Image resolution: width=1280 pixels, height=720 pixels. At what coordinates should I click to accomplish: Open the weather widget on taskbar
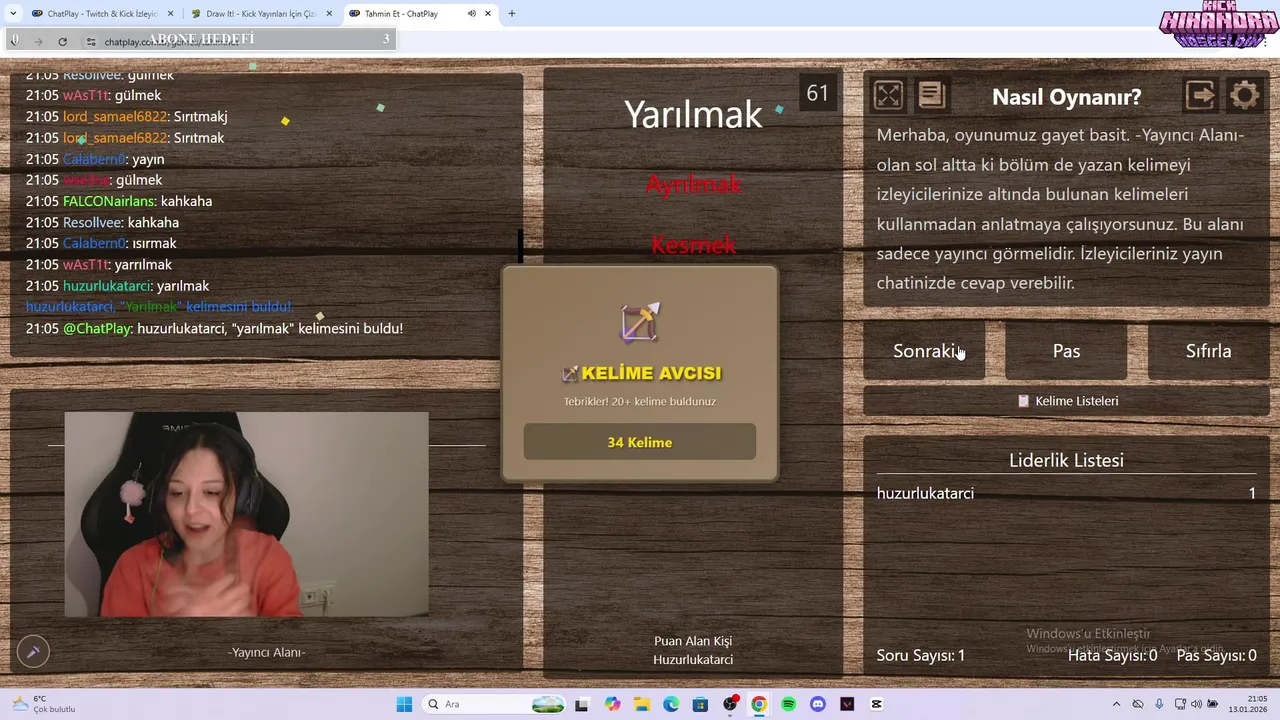[42, 704]
